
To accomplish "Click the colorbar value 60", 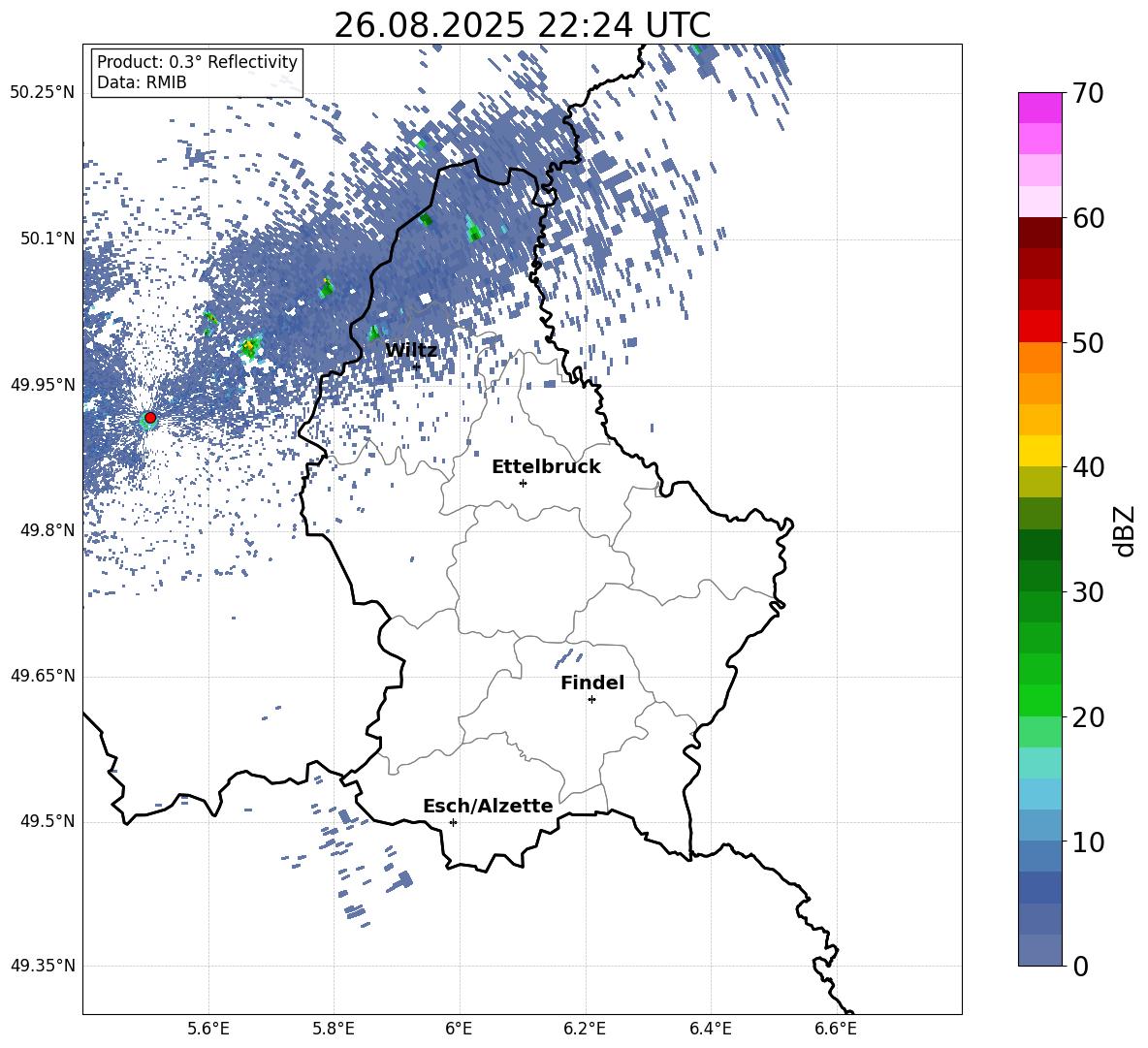I will coord(1088,218).
